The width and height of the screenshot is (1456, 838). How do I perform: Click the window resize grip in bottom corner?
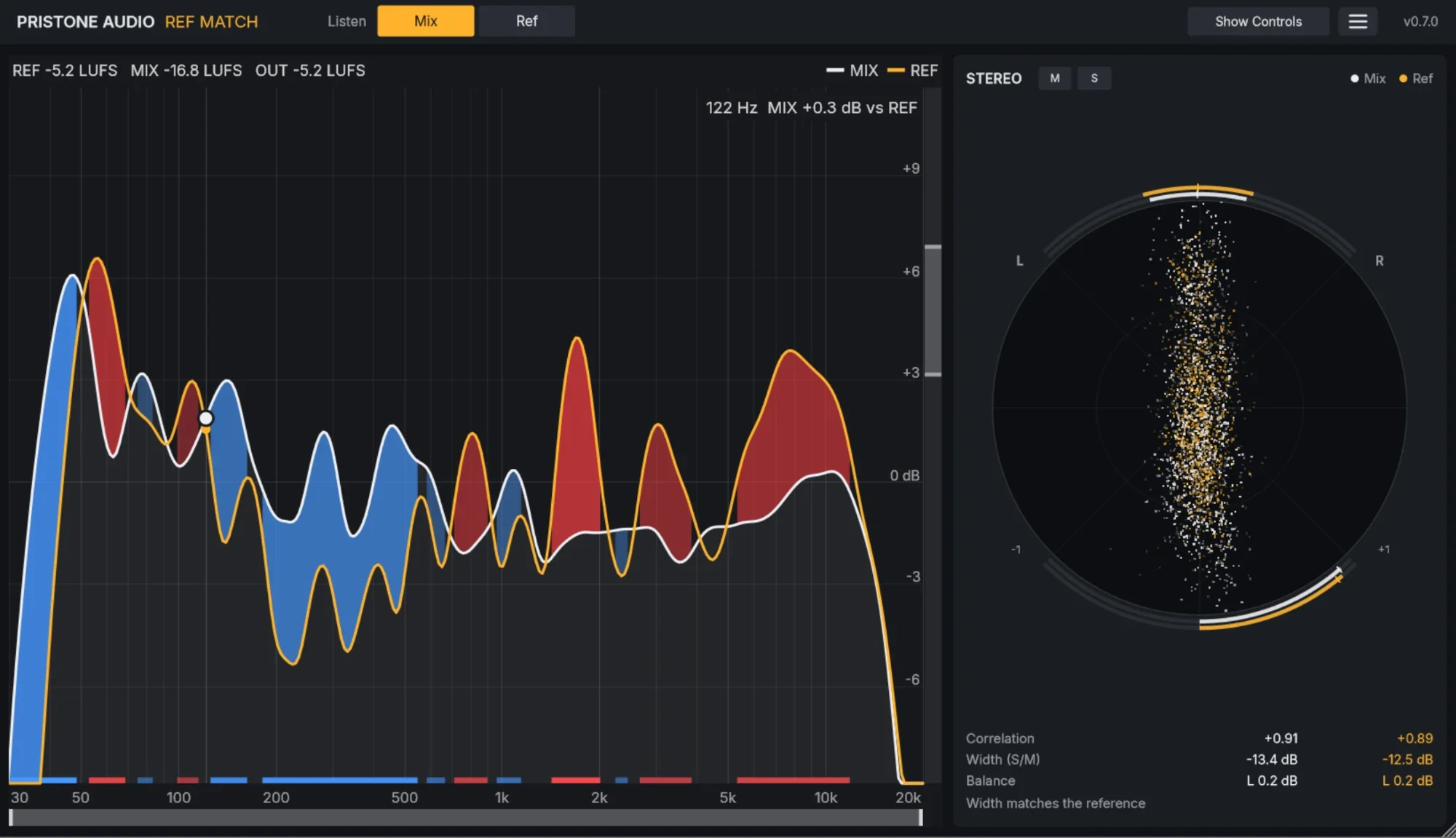point(1448,830)
